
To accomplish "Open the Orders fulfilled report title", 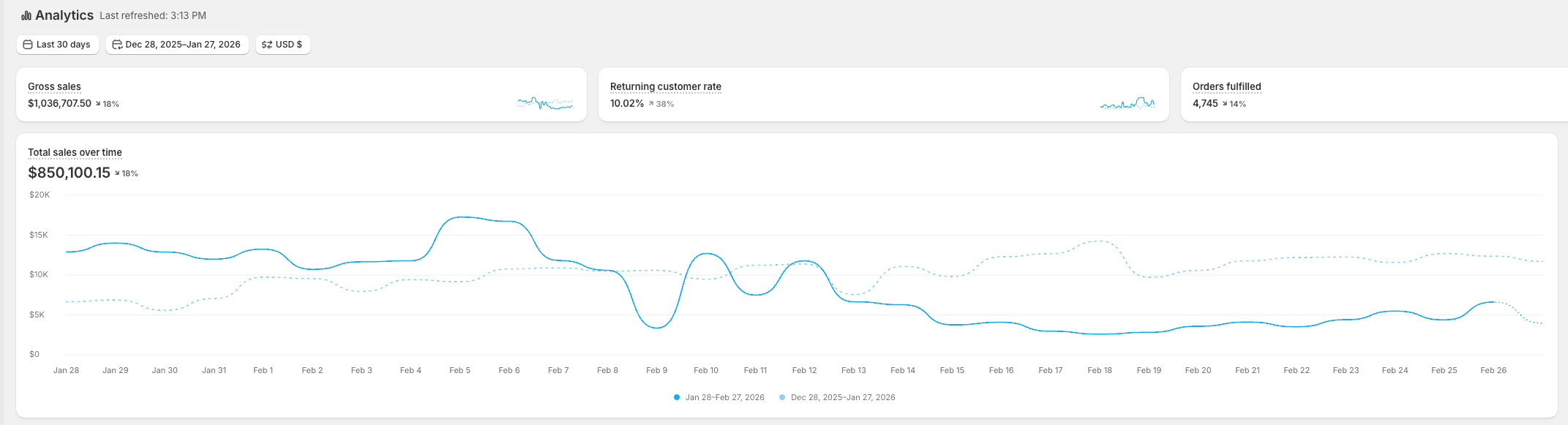I will pos(1226,86).
